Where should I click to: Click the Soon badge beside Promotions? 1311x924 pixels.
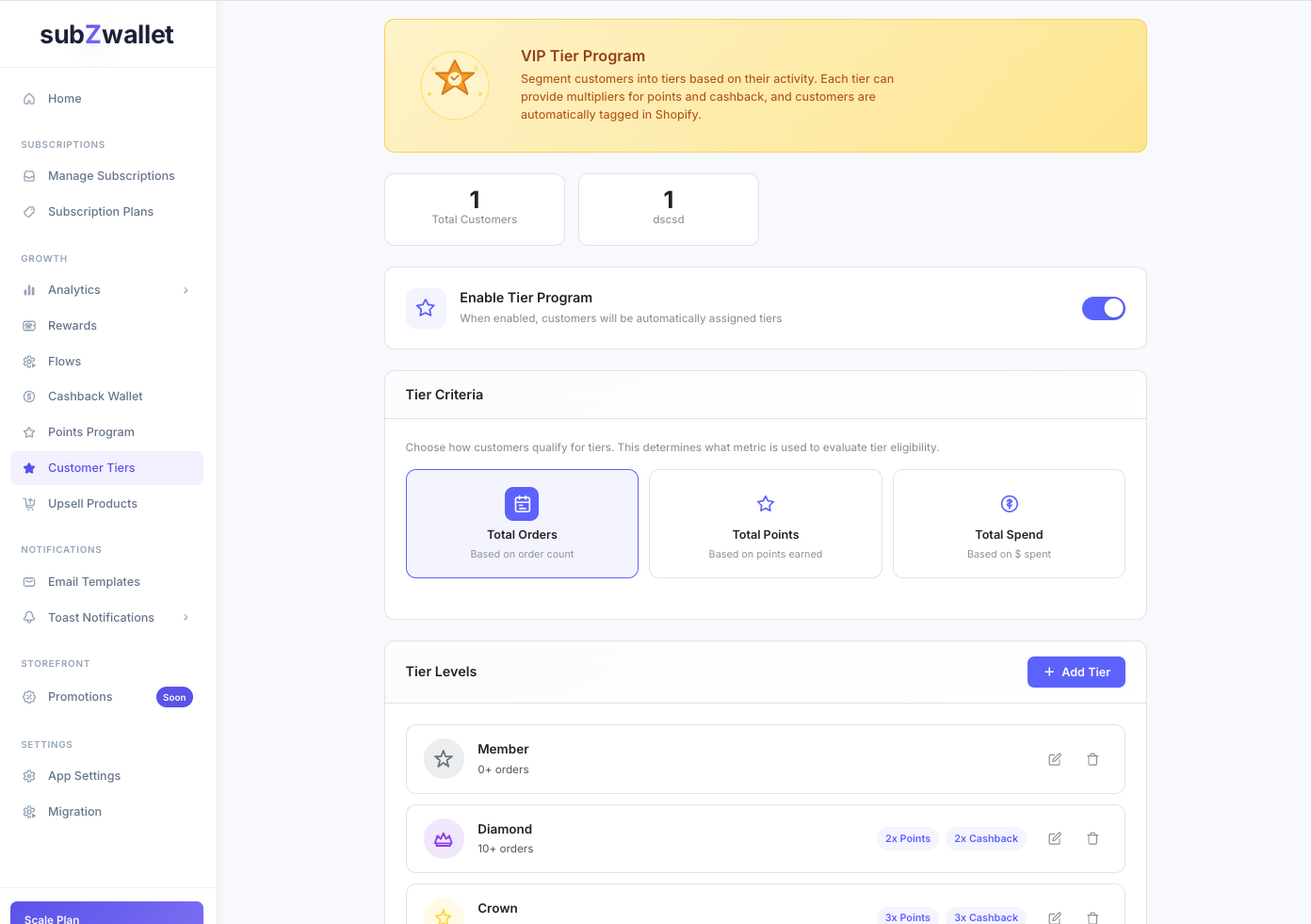pos(174,697)
